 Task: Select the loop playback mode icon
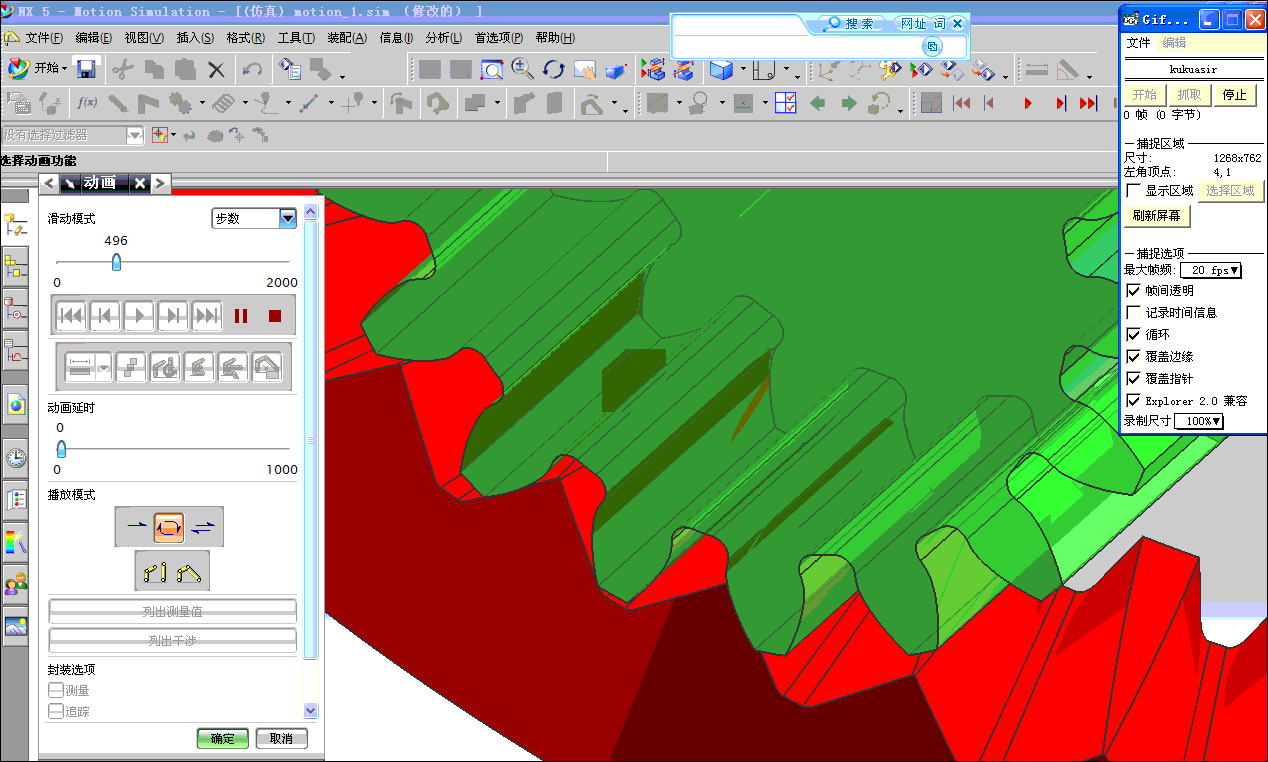[x=169, y=526]
